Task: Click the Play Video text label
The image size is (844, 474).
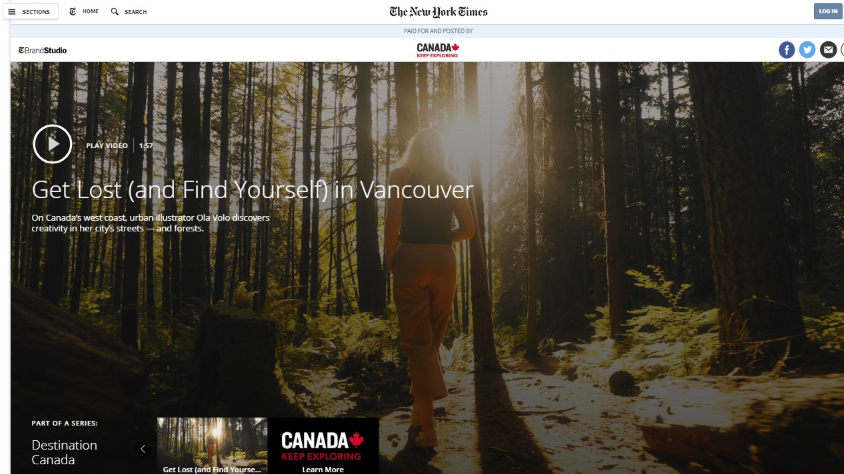Action: (107, 146)
